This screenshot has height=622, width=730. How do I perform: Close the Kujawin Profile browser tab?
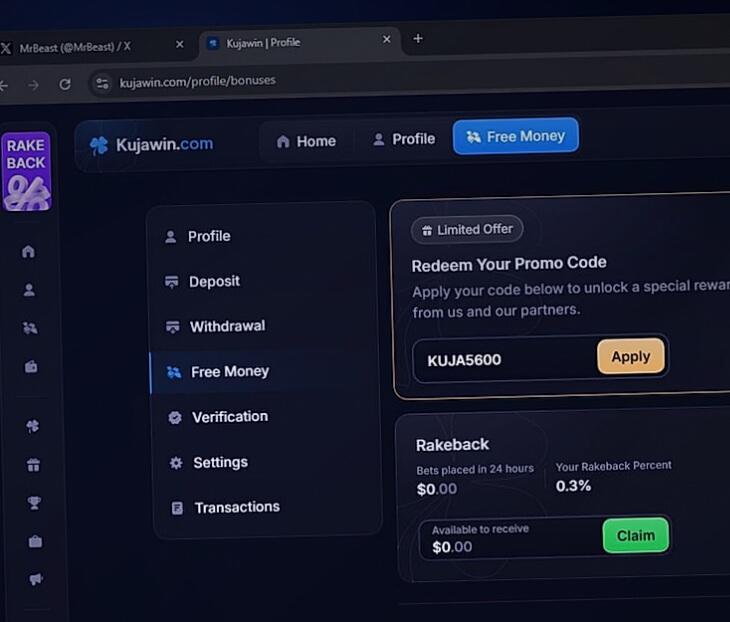[x=386, y=40]
